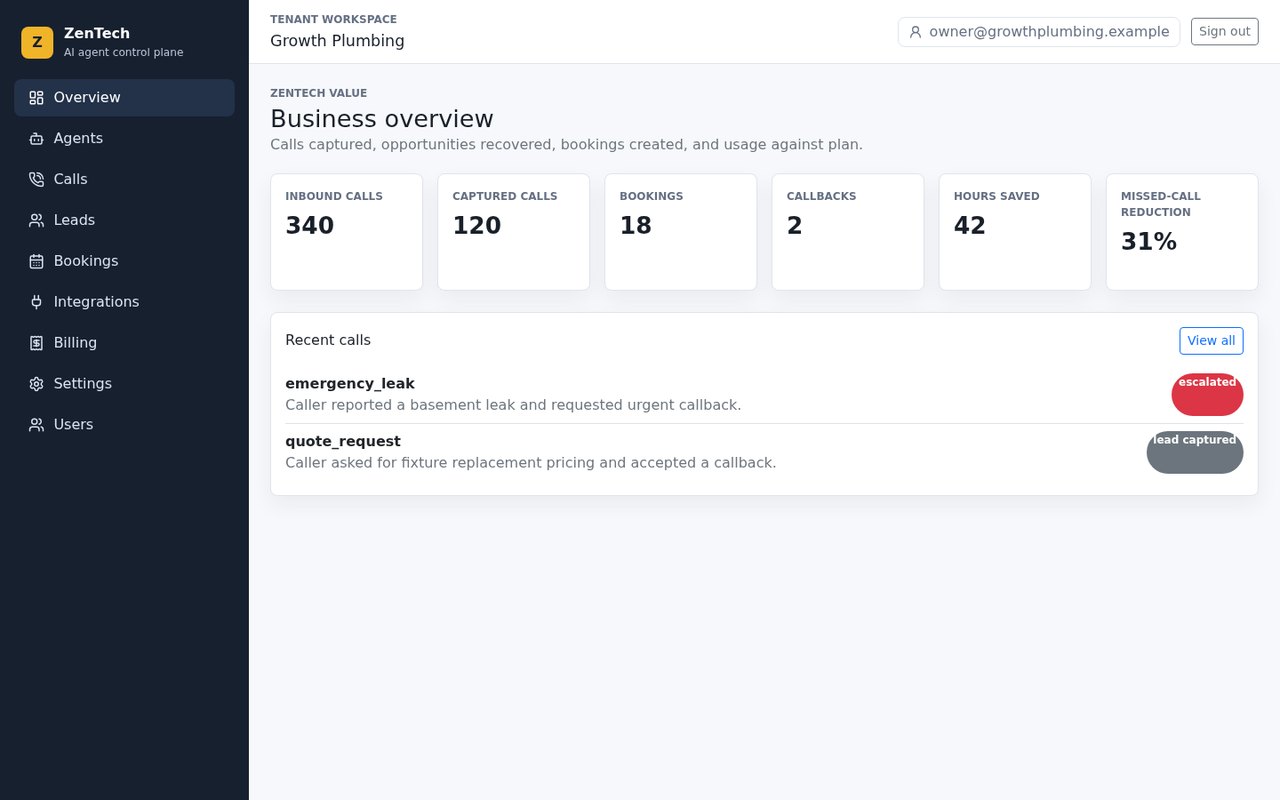The image size is (1280, 800).
Task: Click the Bookings calendar icon
Action: click(x=36, y=262)
